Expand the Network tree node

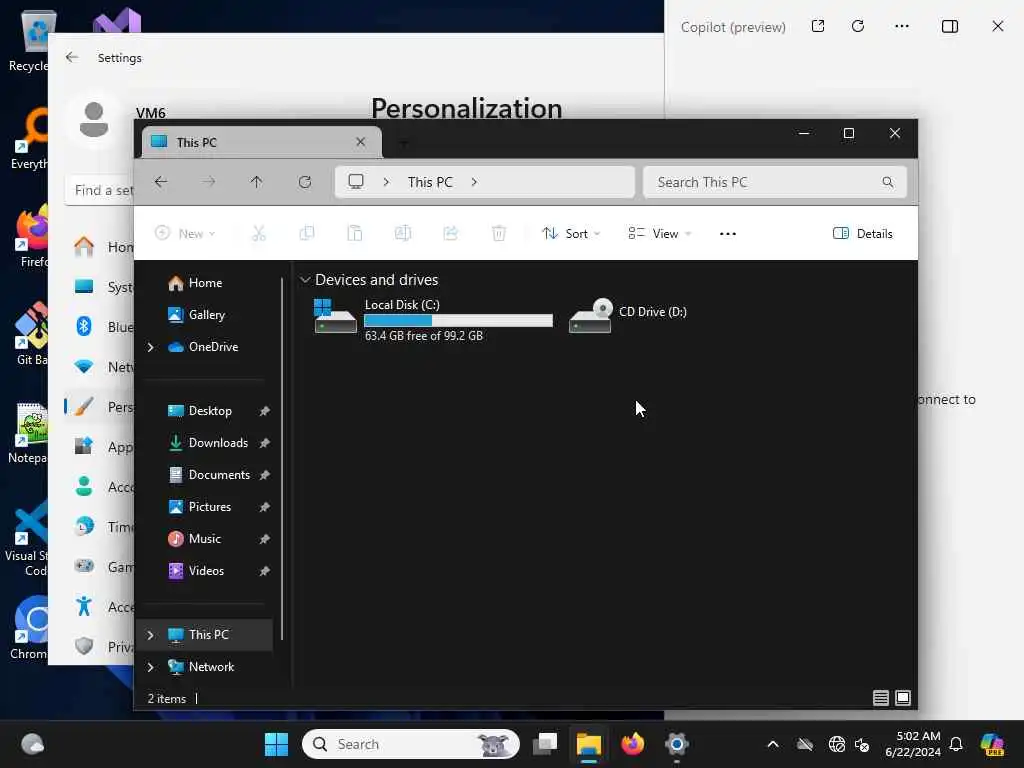point(151,667)
